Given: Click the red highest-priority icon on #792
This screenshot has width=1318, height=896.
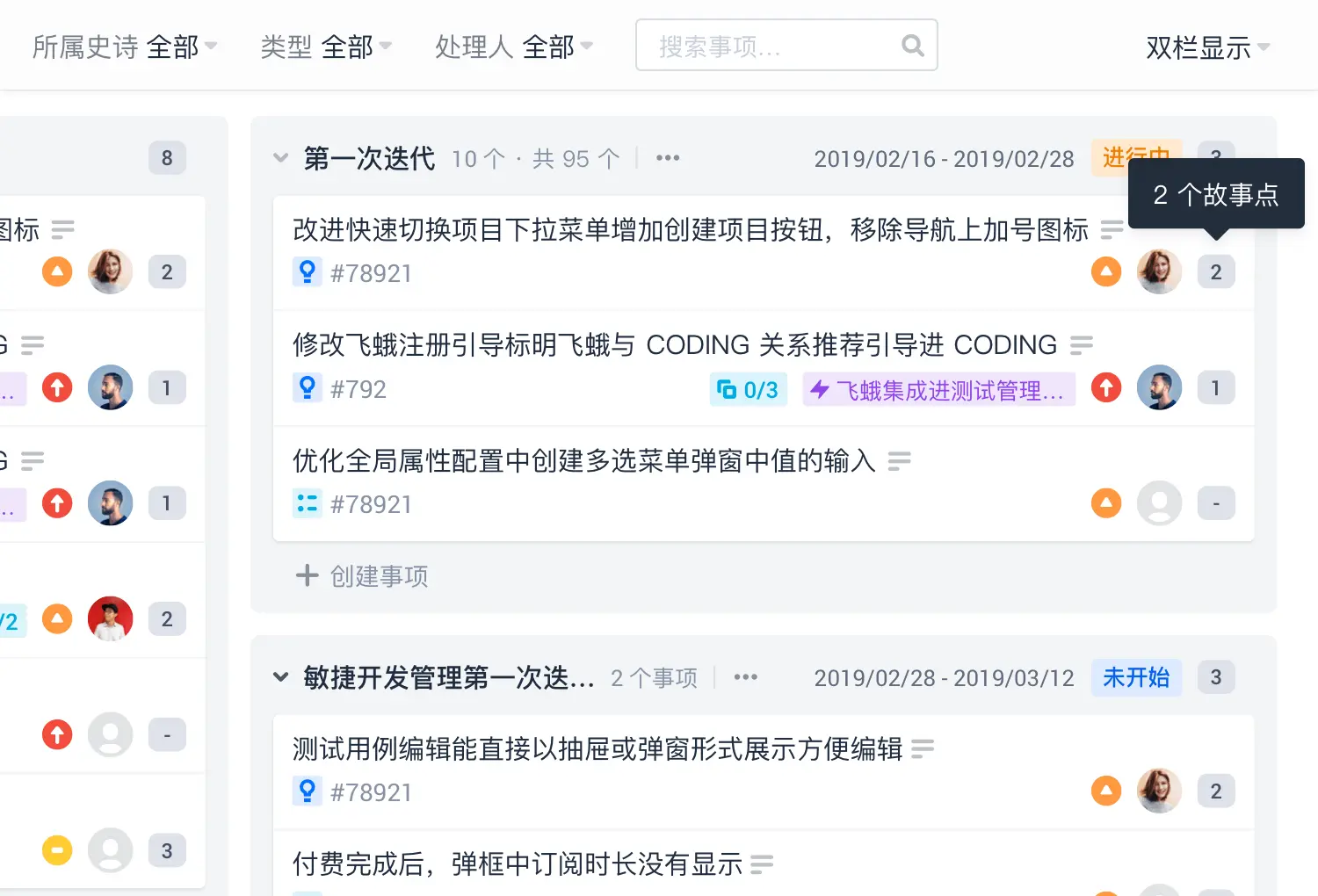Looking at the screenshot, I should (x=1106, y=387).
